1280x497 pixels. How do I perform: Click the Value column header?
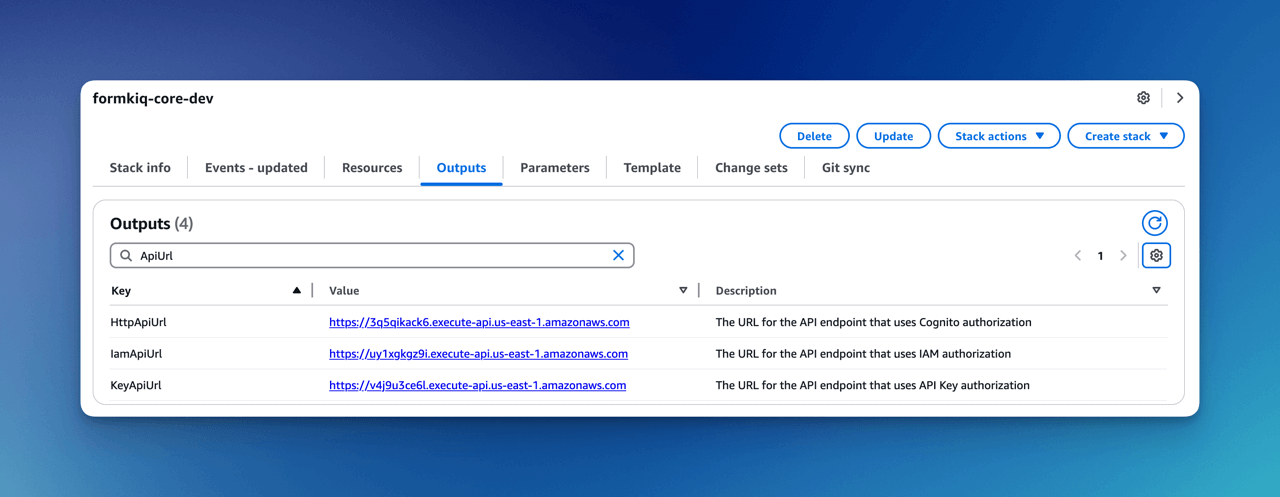click(344, 290)
